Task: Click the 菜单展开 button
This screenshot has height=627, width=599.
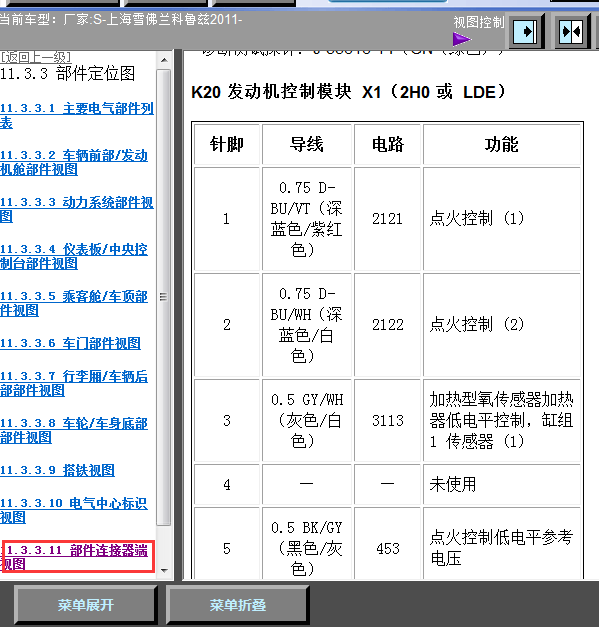Action: 86,605
